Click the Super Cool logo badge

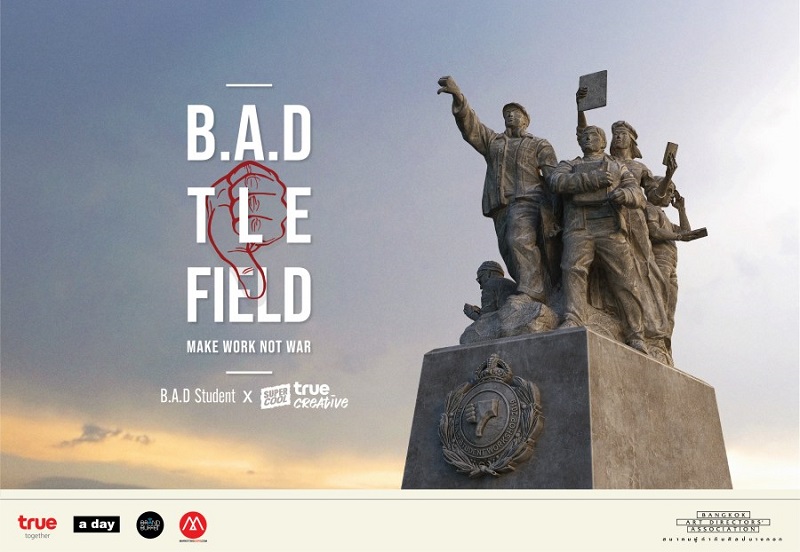click(276, 396)
